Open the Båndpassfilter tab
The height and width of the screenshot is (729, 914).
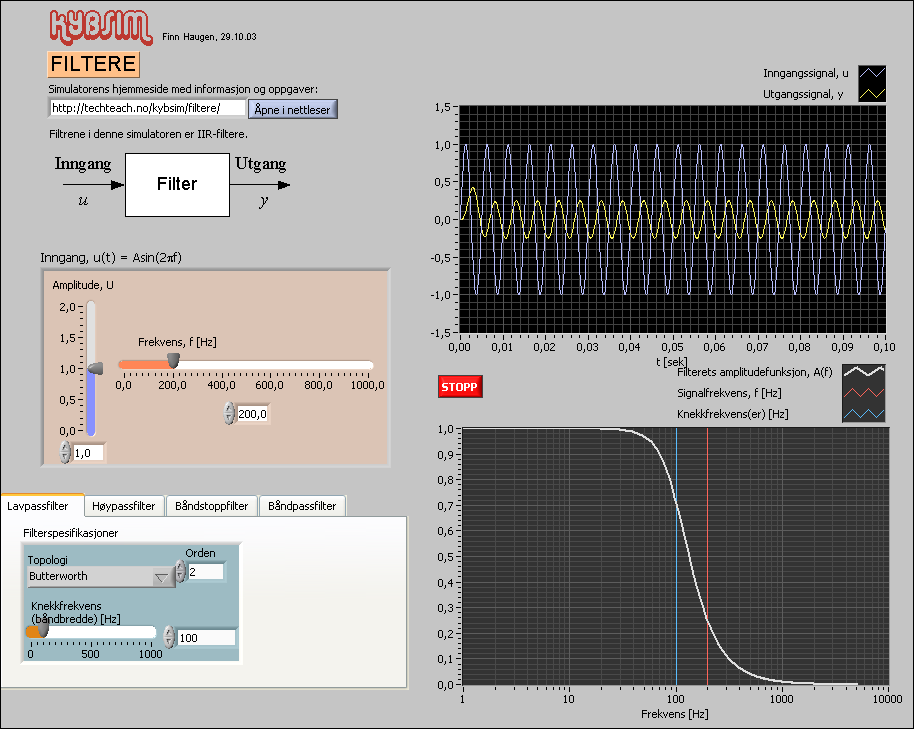click(303, 506)
